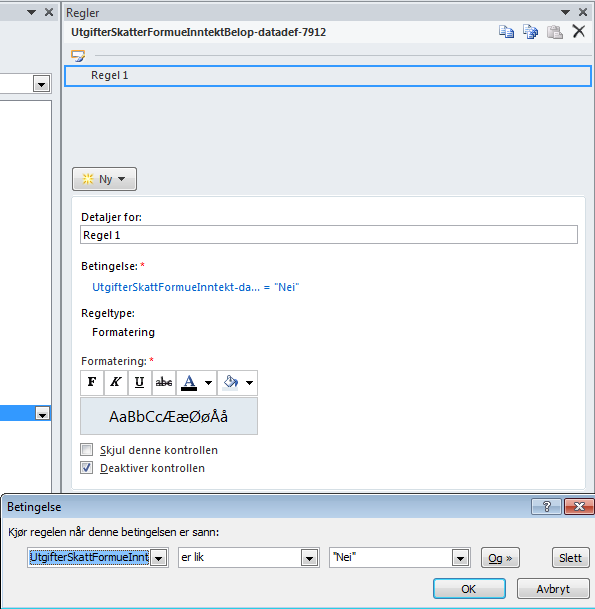595x609 pixels.
Task: Click the copy all rules icon
Action: coord(531,32)
